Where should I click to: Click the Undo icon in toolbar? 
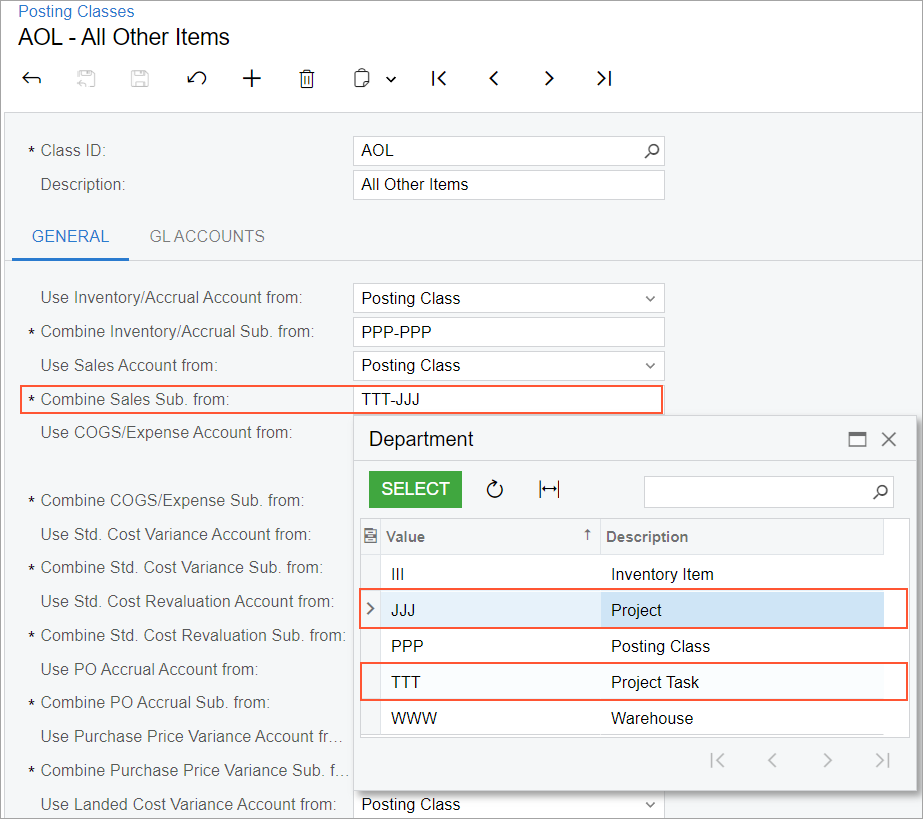[x=197, y=78]
